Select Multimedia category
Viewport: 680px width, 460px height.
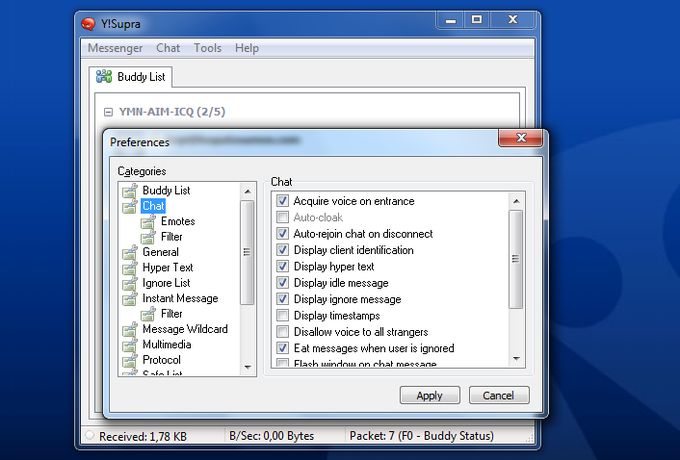167,344
